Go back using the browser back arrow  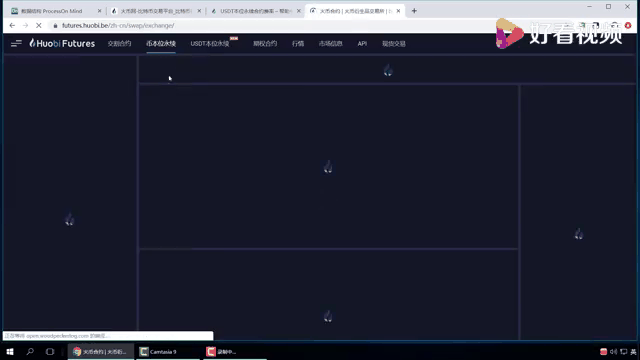coord(12,25)
